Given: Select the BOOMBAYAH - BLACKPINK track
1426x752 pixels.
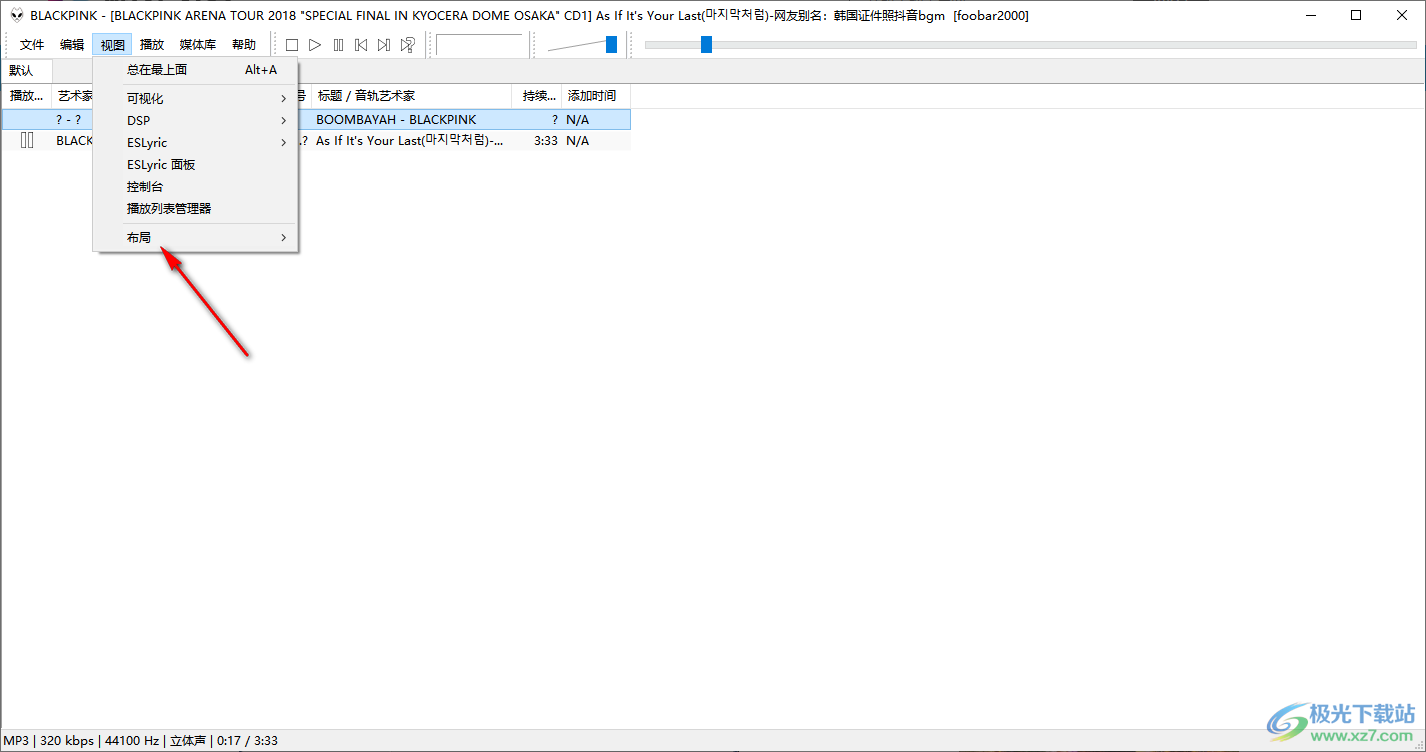Looking at the screenshot, I should (396, 120).
